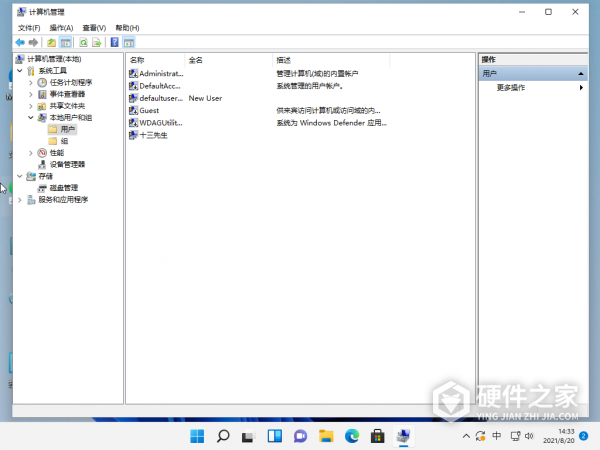Screen dimensions: 600x450
Task: Open Task View on taskbar
Action: click(248, 436)
